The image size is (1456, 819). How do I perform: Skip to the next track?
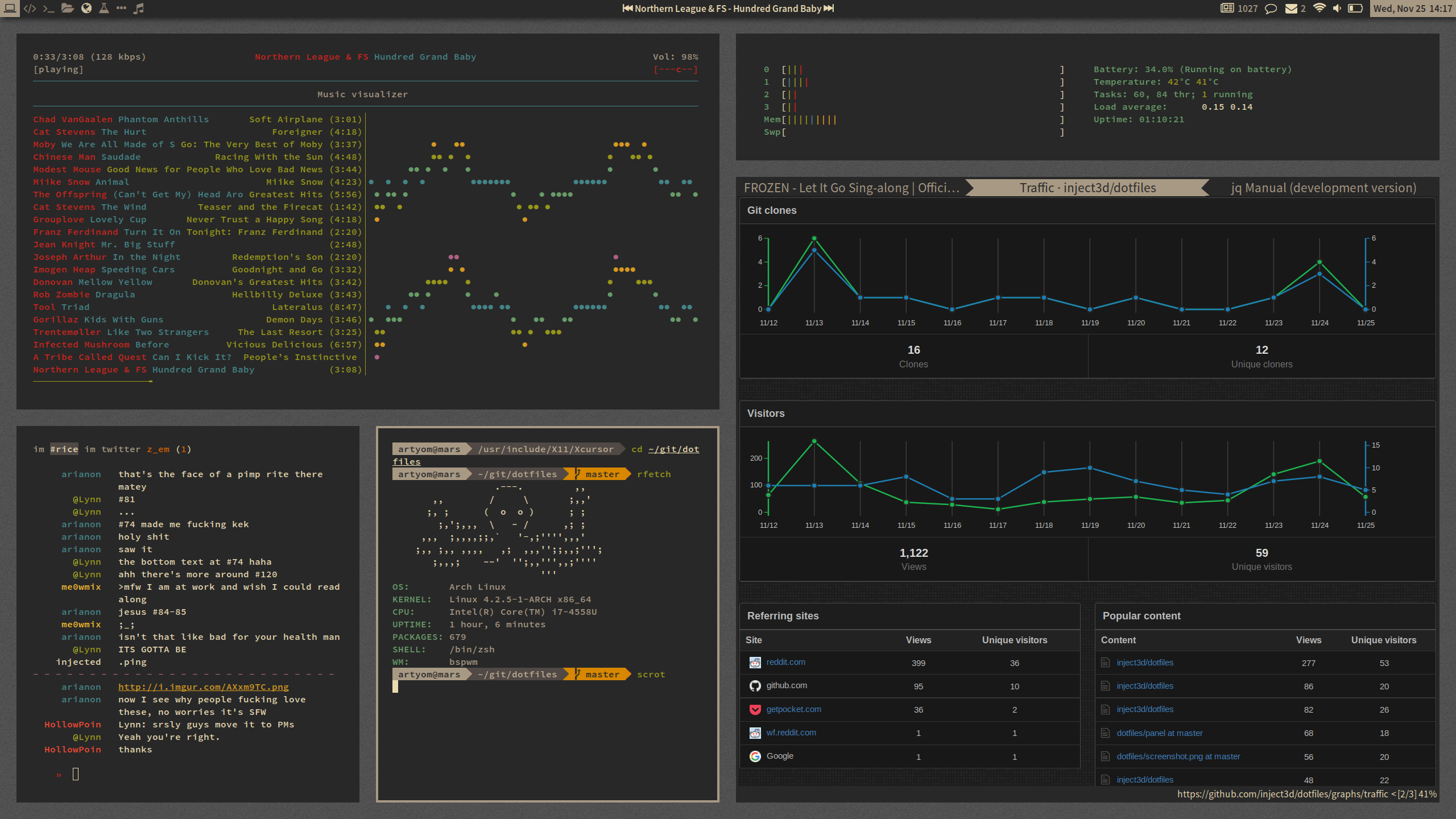click(x=829, y=9)
